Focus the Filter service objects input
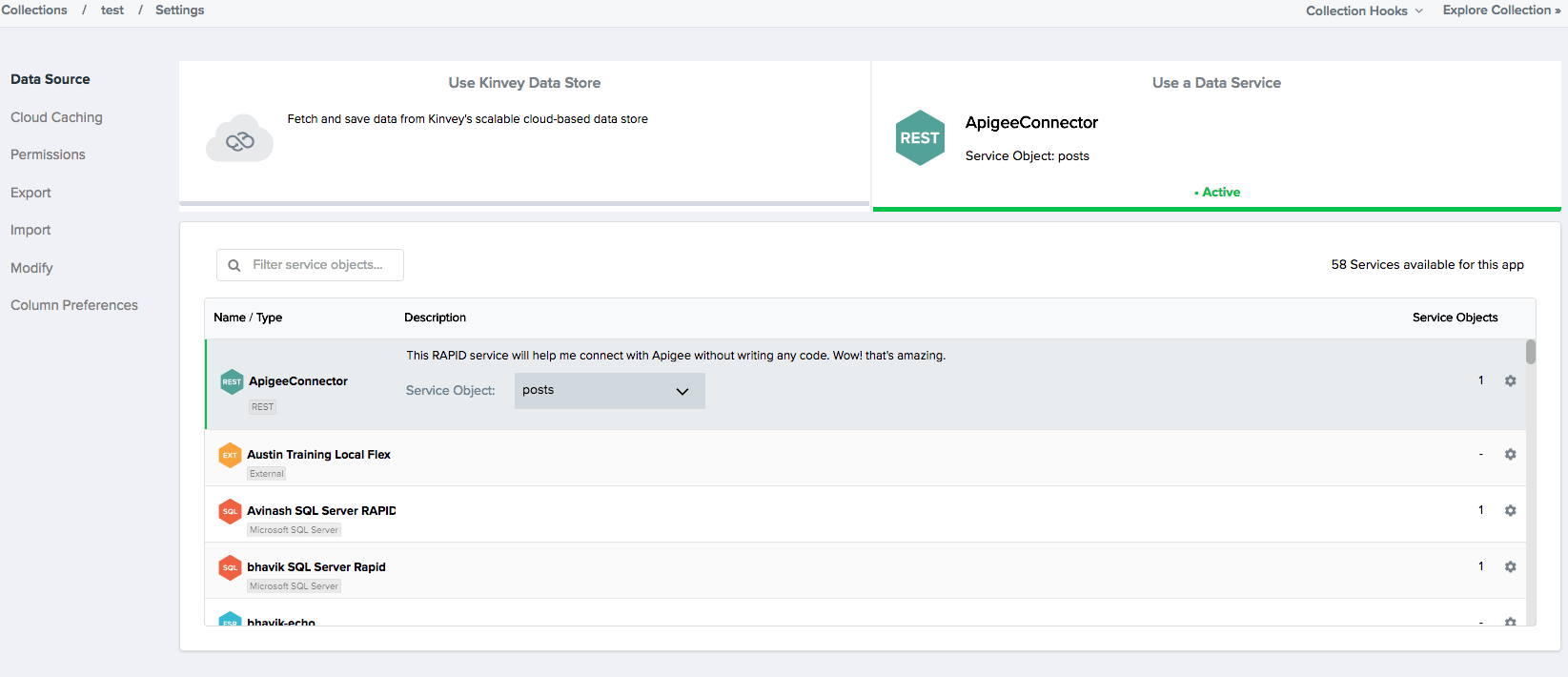 coord(319,265)
